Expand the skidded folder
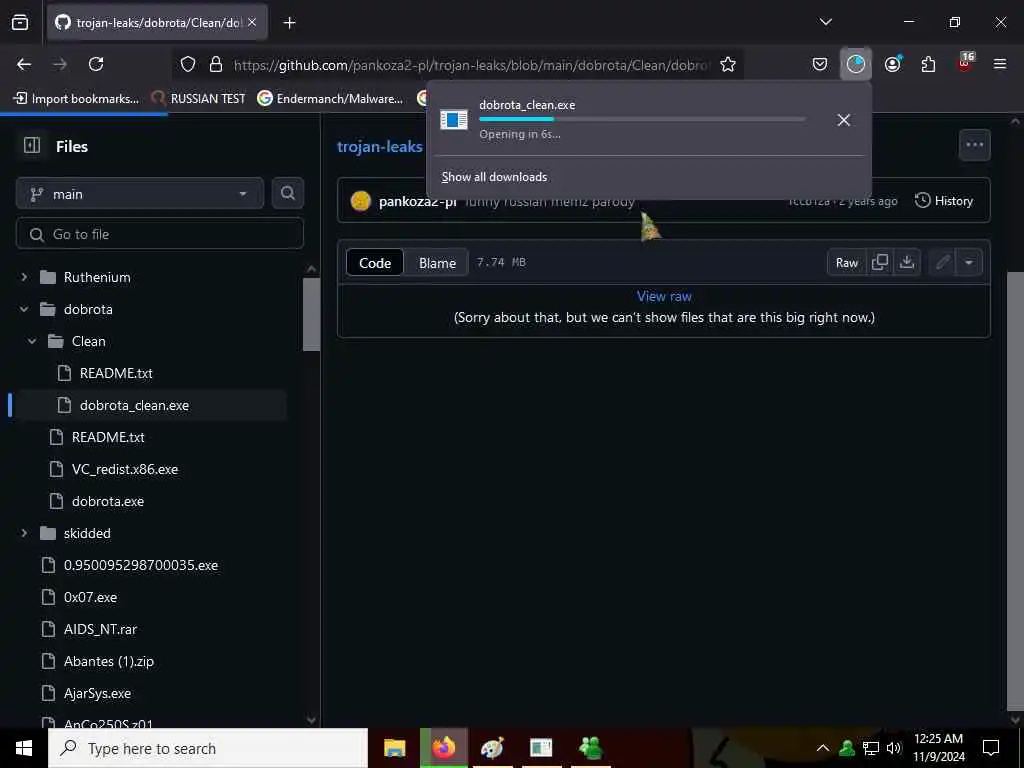1024x768 pixels. [x=24, y=533]
